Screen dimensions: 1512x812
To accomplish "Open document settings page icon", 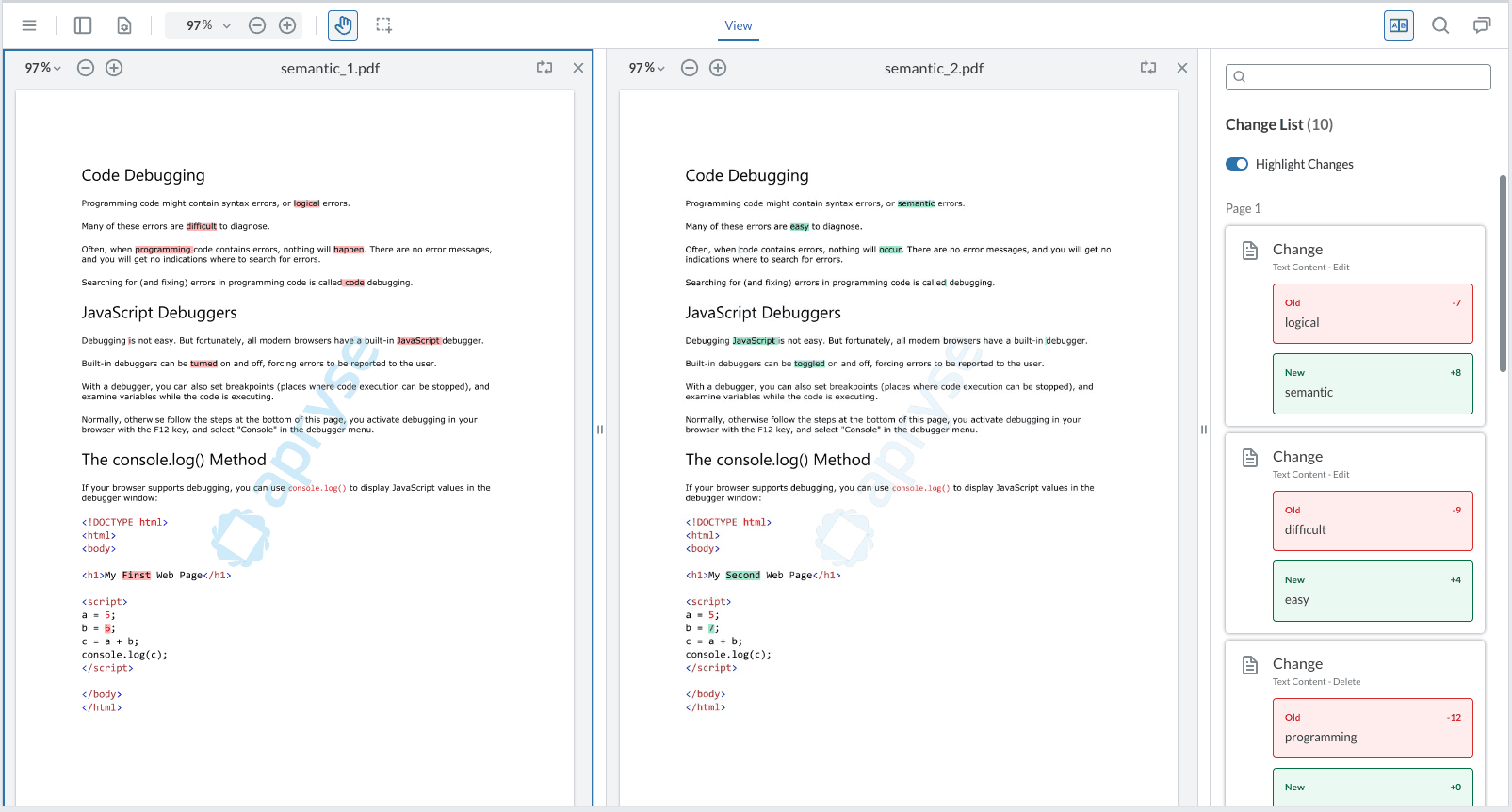I will pos(124,25).
